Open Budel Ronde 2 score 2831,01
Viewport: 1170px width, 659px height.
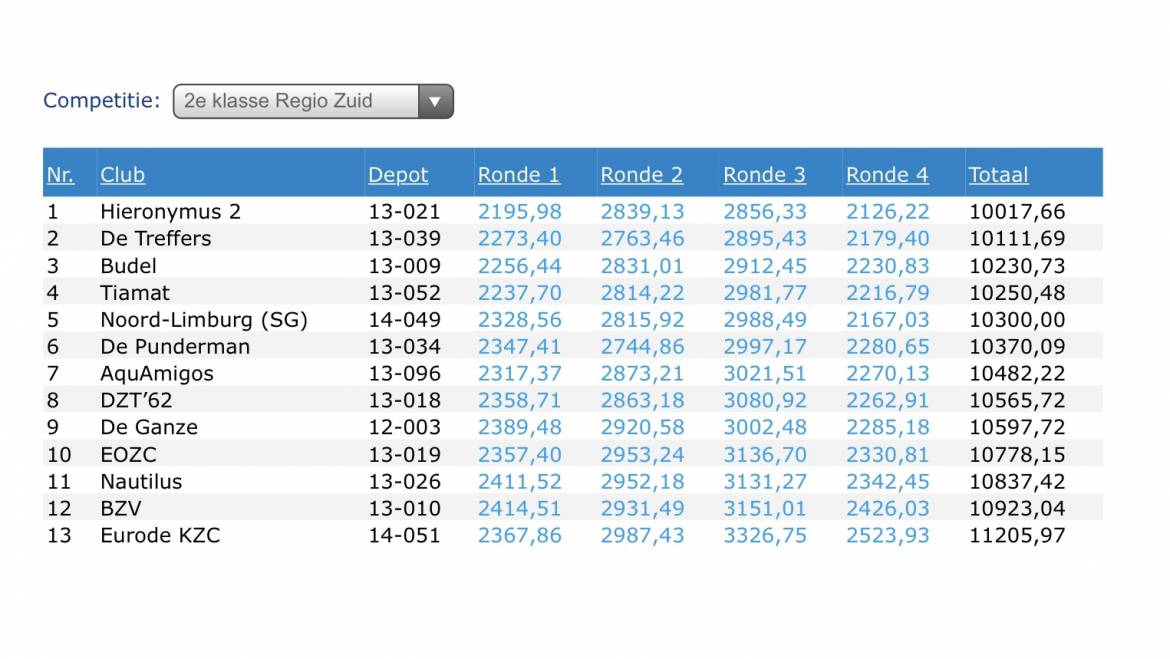point(642,266)
